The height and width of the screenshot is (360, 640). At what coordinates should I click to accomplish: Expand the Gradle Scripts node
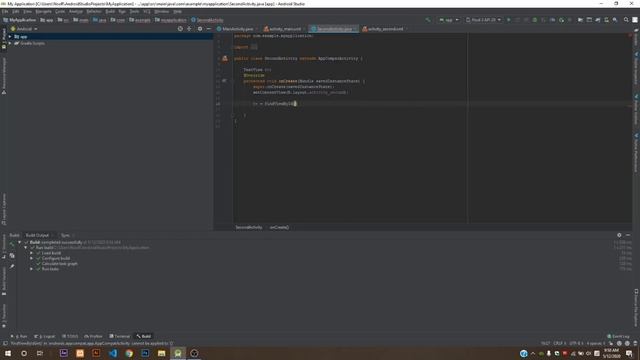tap(10, 43)
